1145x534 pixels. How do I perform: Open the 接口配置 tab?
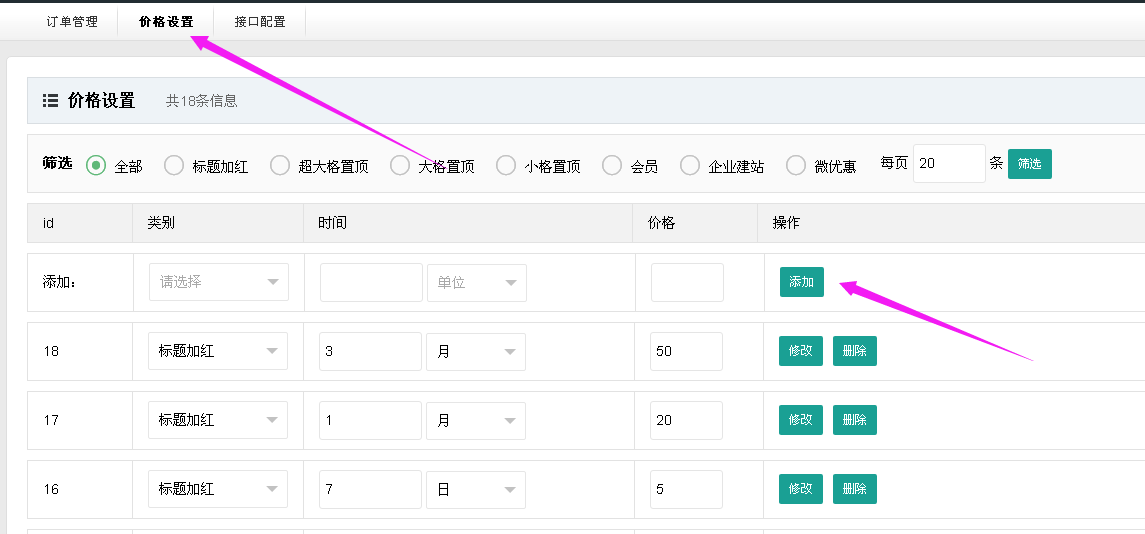(259, 22)
